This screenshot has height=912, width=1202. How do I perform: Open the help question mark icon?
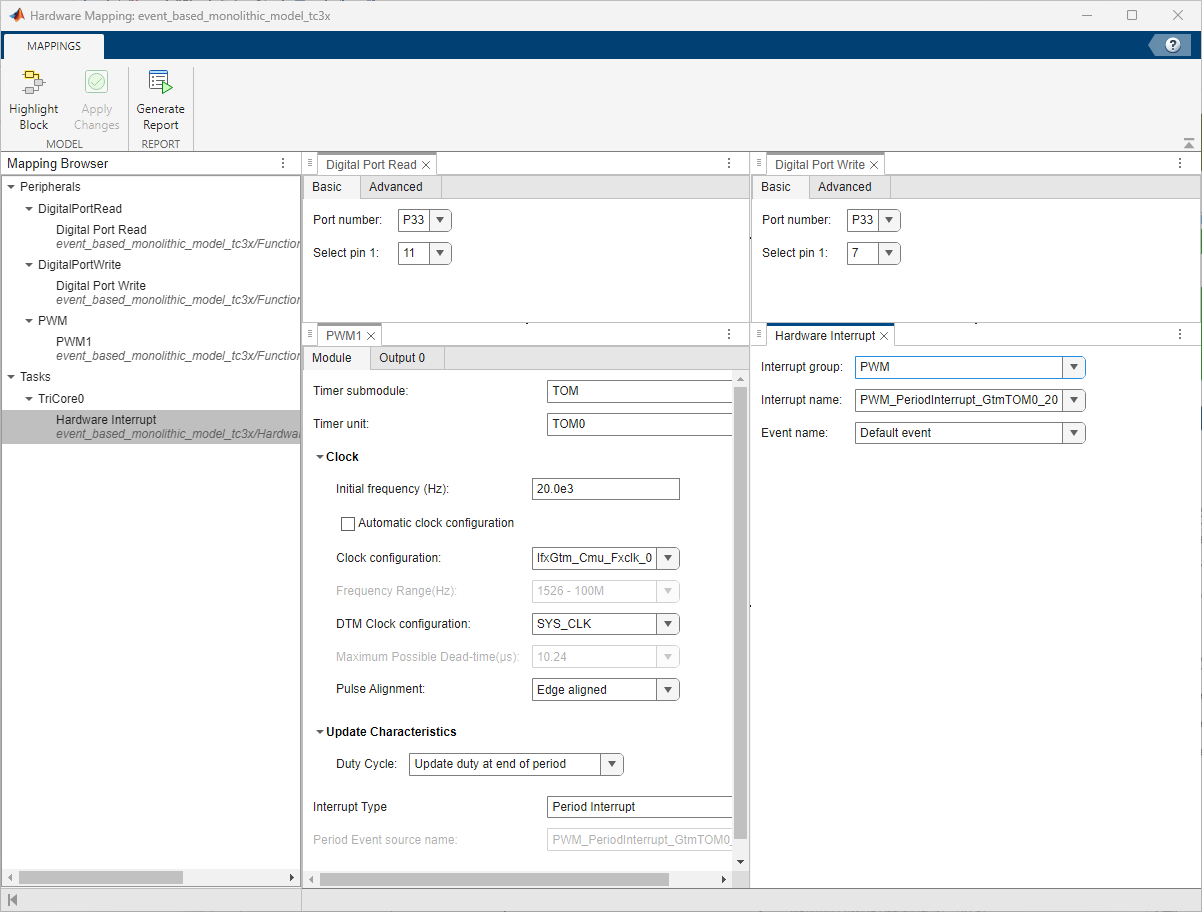point(1171,44)
